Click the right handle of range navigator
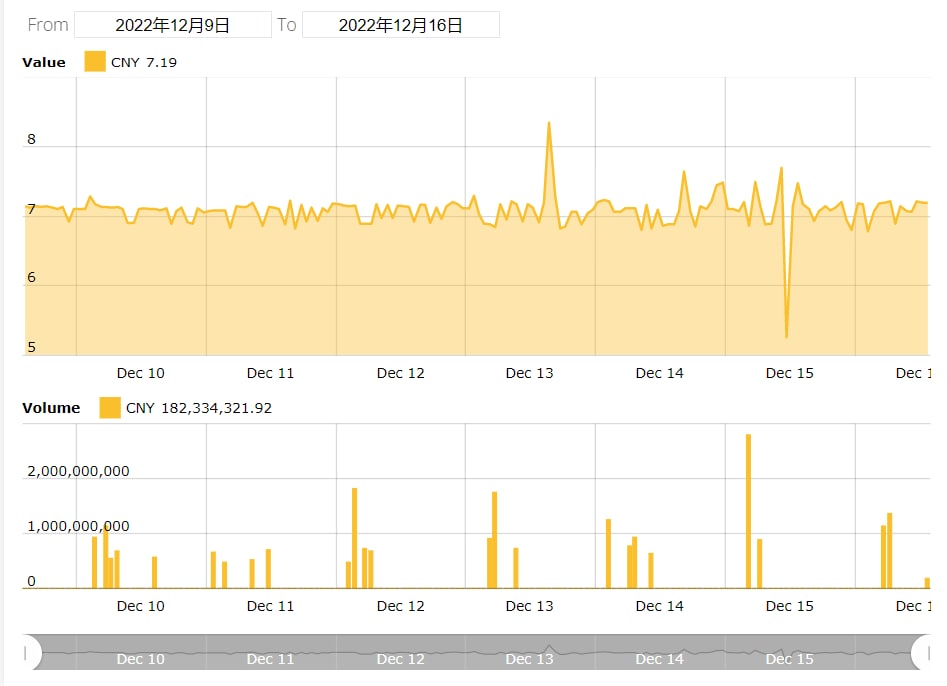 coord(921,653)
